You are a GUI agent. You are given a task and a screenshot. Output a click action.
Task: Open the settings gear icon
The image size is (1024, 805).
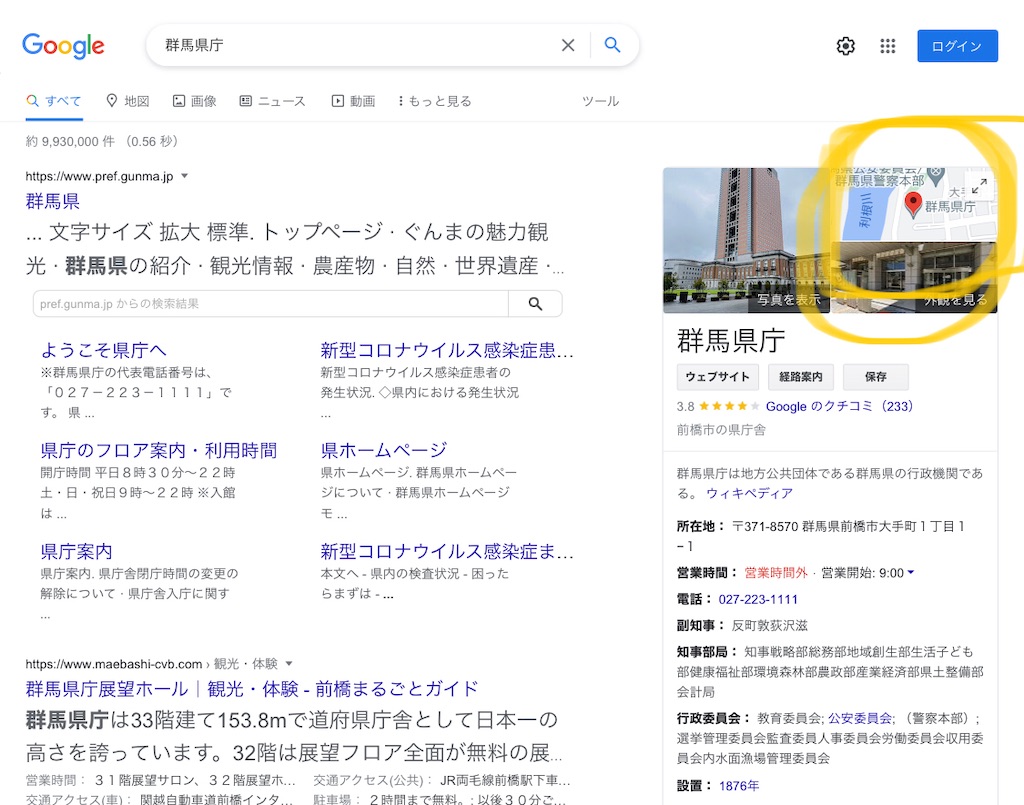coord(846,46)
